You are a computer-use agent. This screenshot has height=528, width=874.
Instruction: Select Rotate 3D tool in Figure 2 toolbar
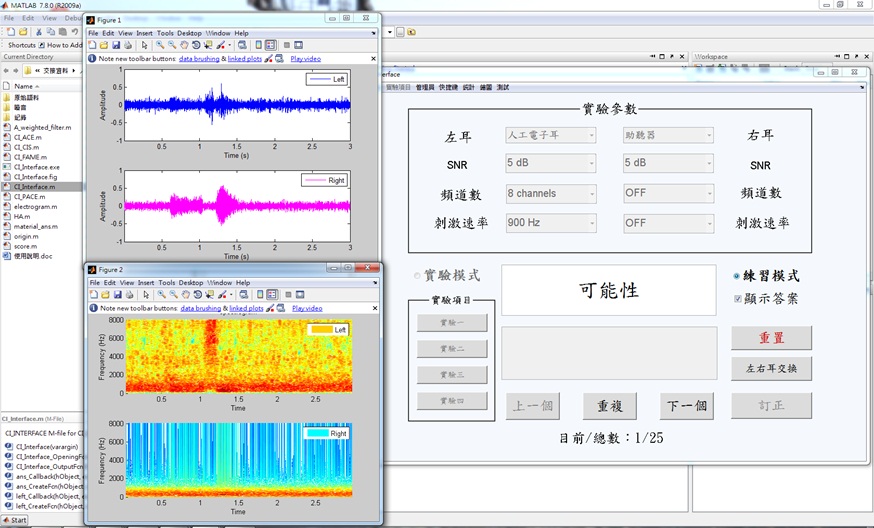[x=196, y=295]
